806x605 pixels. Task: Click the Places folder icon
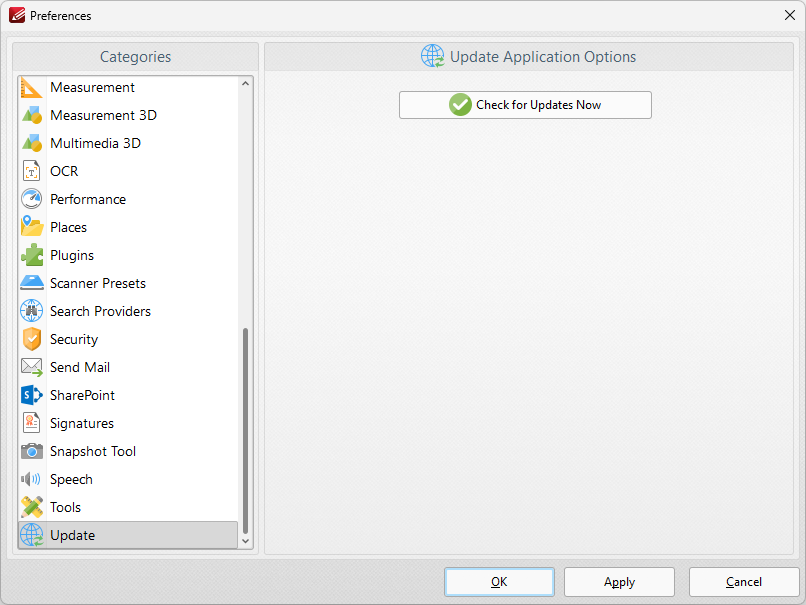point(31,227)
